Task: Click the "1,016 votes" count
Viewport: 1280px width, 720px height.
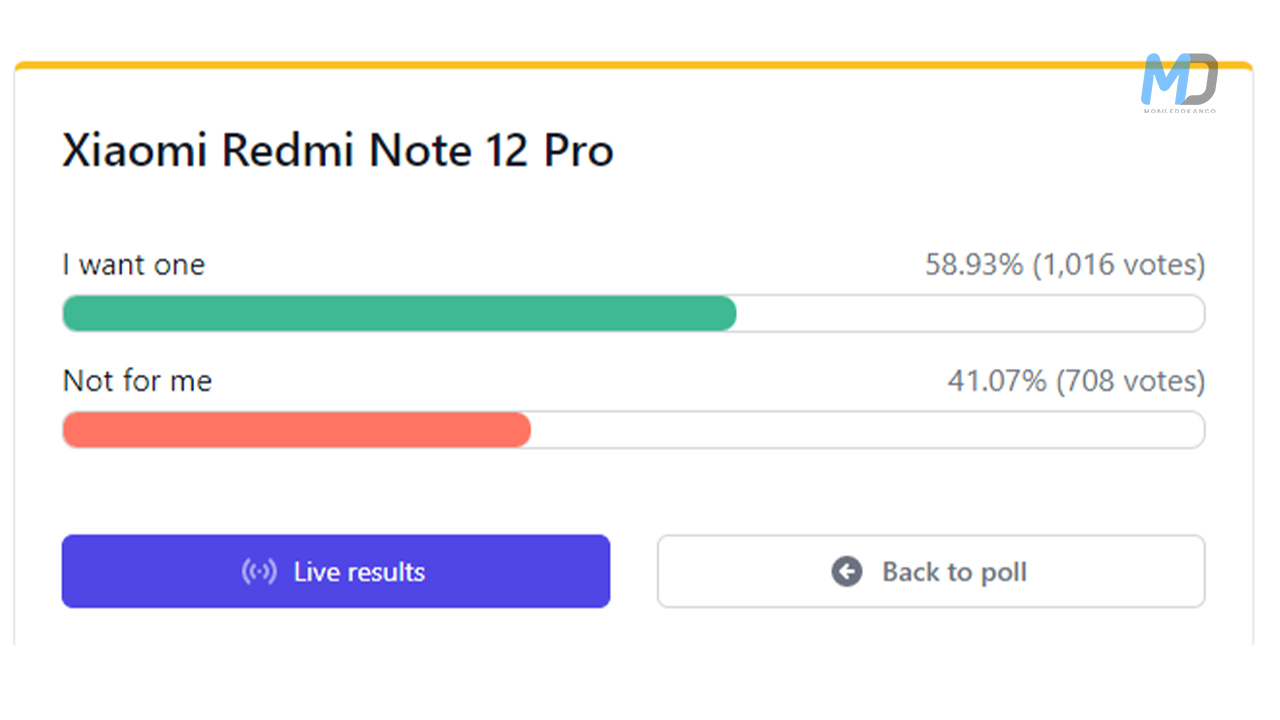Action: (x=1119, y=265)
